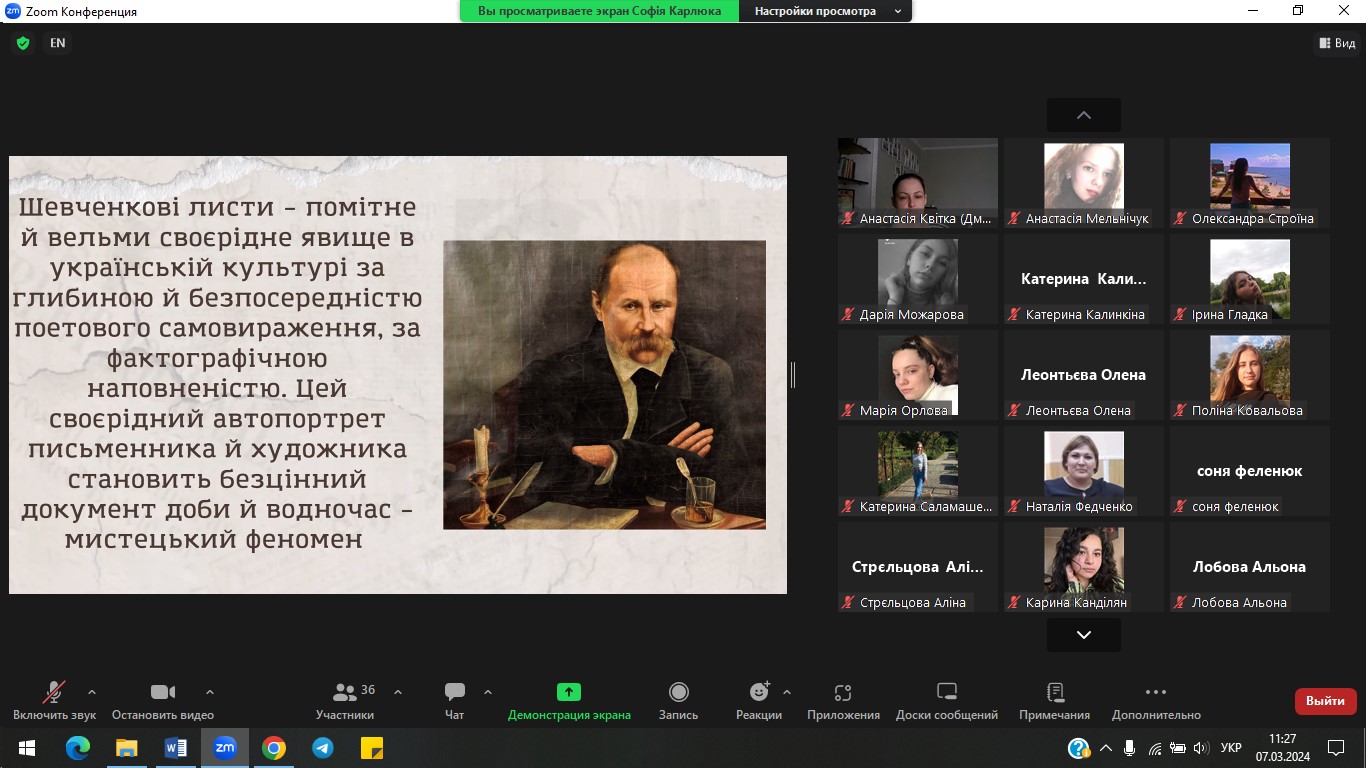
Task: Open Приложения apps panel
Action: tap(843, 700)
